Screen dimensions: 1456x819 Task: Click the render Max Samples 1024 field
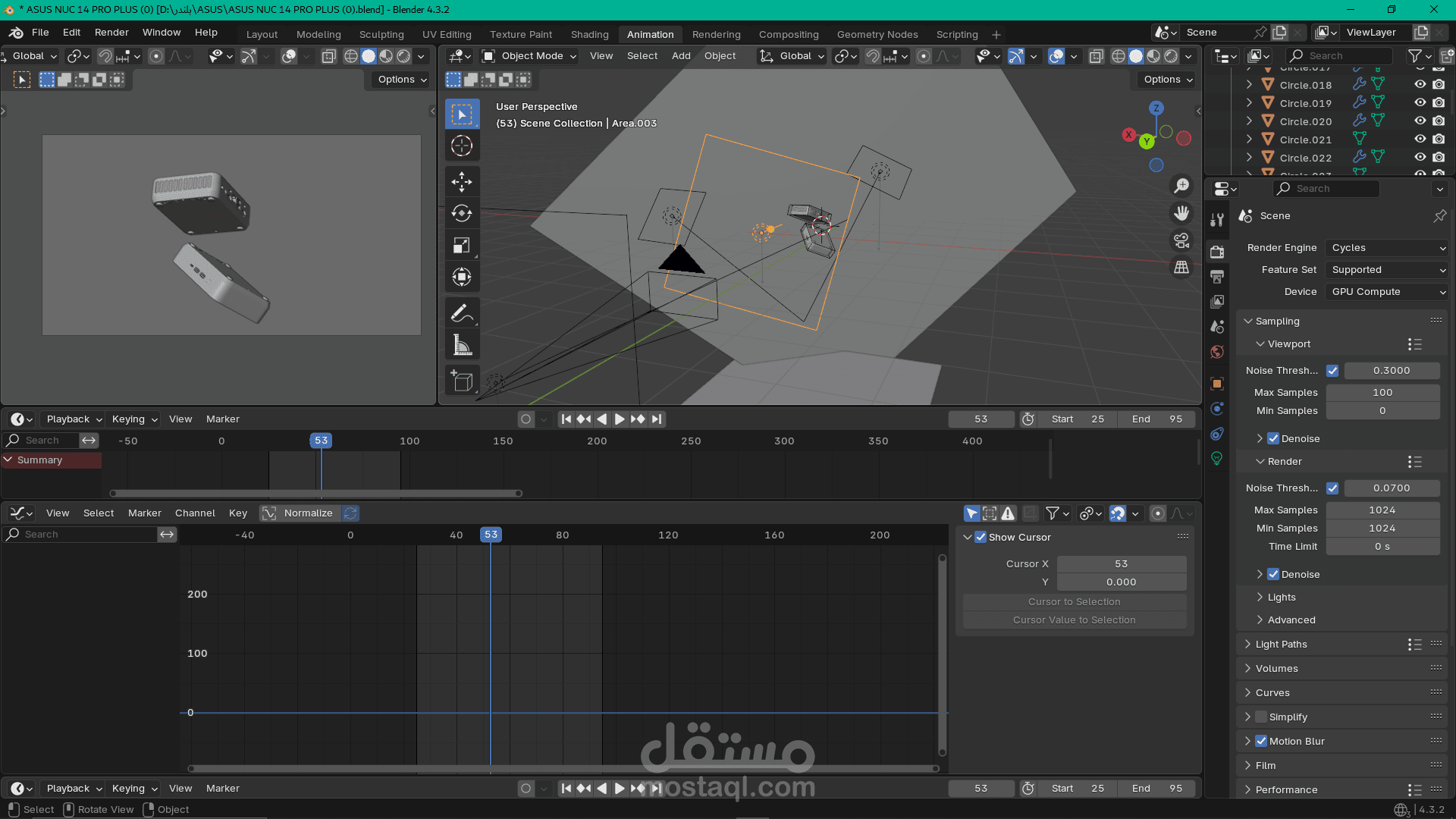click(1382, 510)
